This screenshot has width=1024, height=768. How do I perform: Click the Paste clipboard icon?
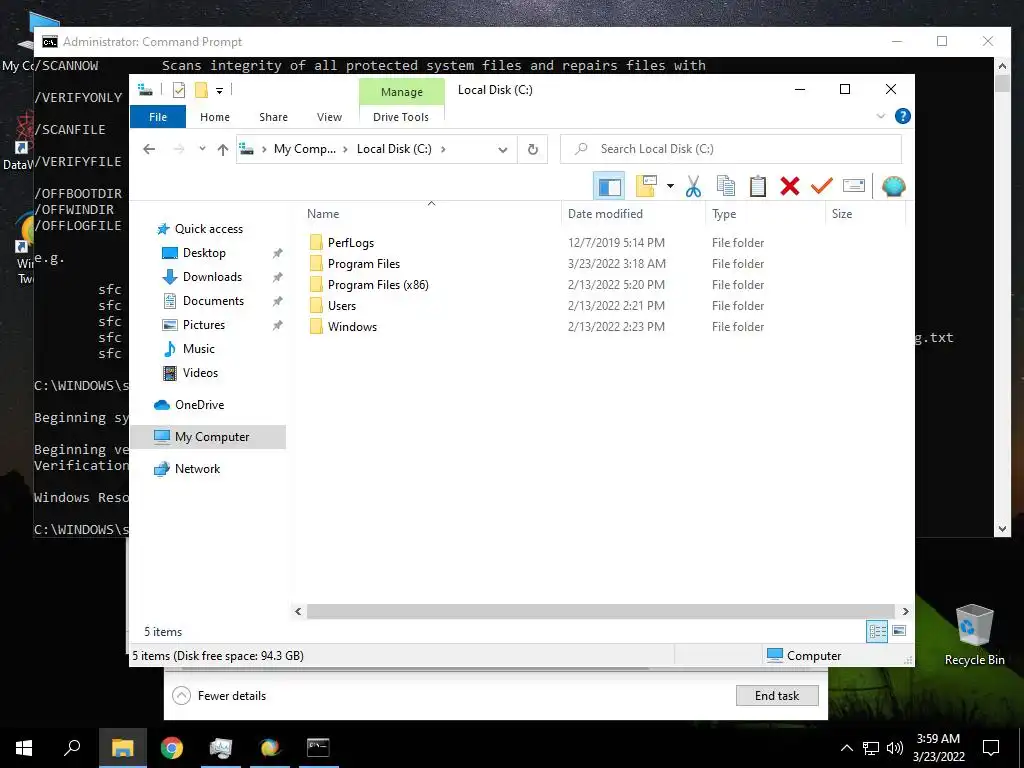(758, 186)
